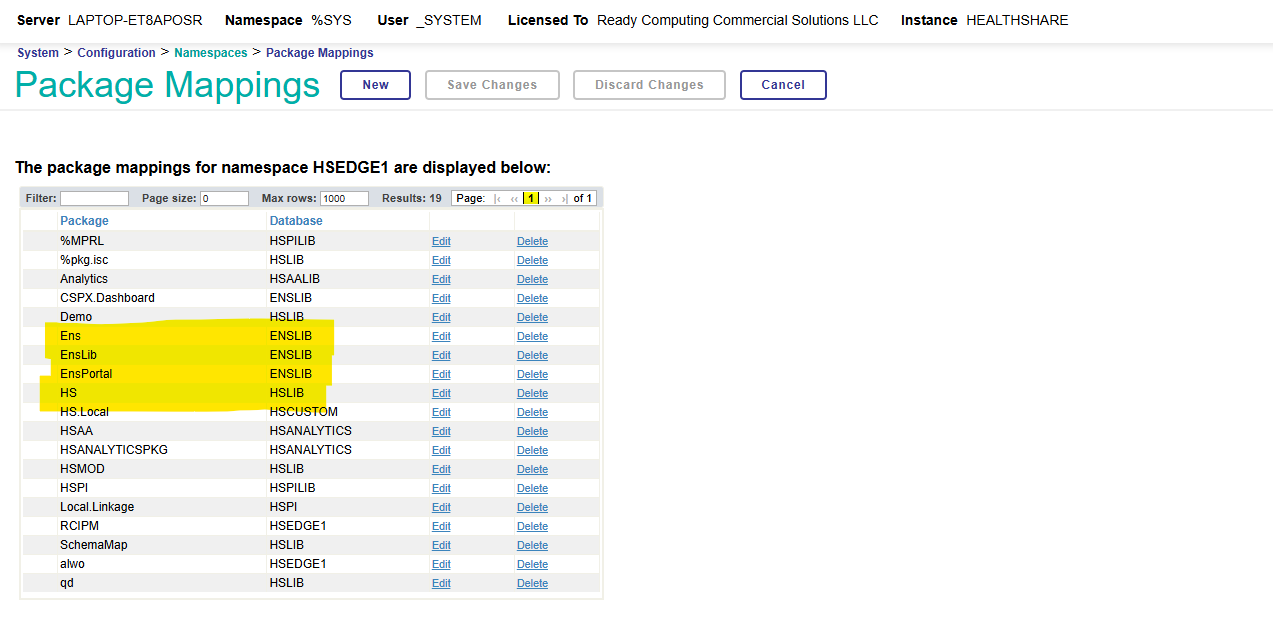
Task: Edit the RCIPM package mapping
Action: (x=441, y=526)
